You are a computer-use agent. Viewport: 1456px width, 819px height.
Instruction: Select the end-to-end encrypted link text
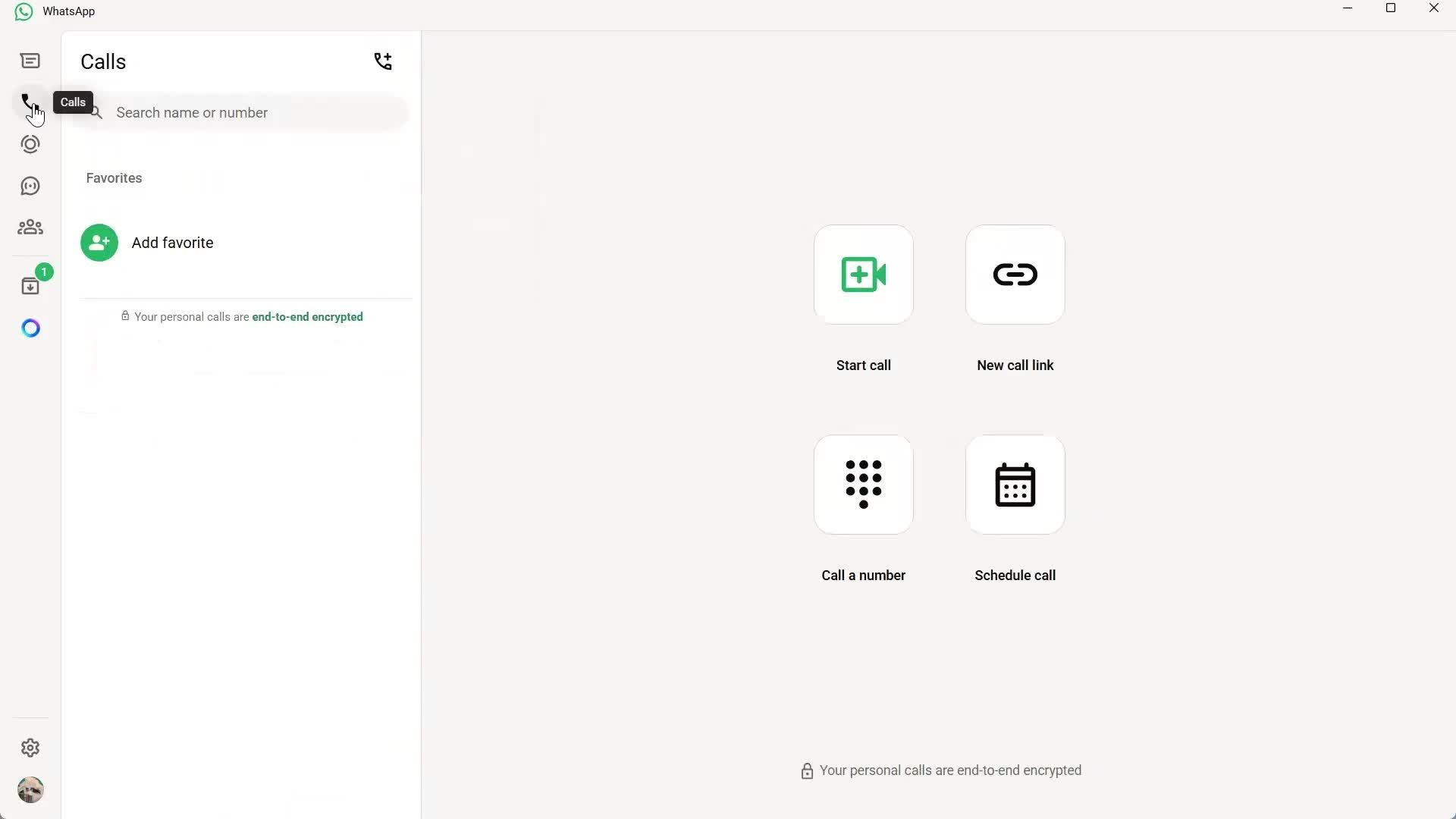(x=307, y=316)
